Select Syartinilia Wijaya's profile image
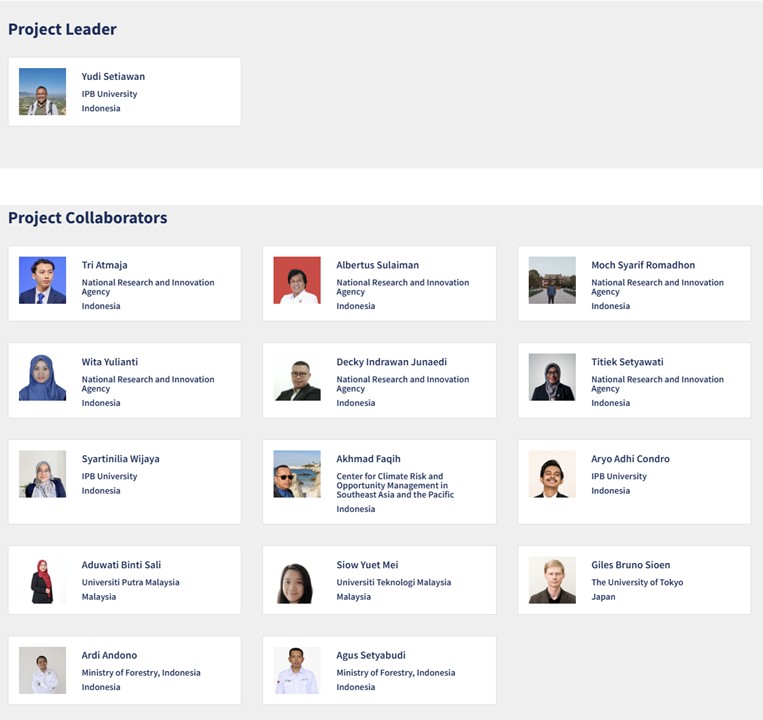The width and height of the screenshot is (763, 720). point(42,474)
